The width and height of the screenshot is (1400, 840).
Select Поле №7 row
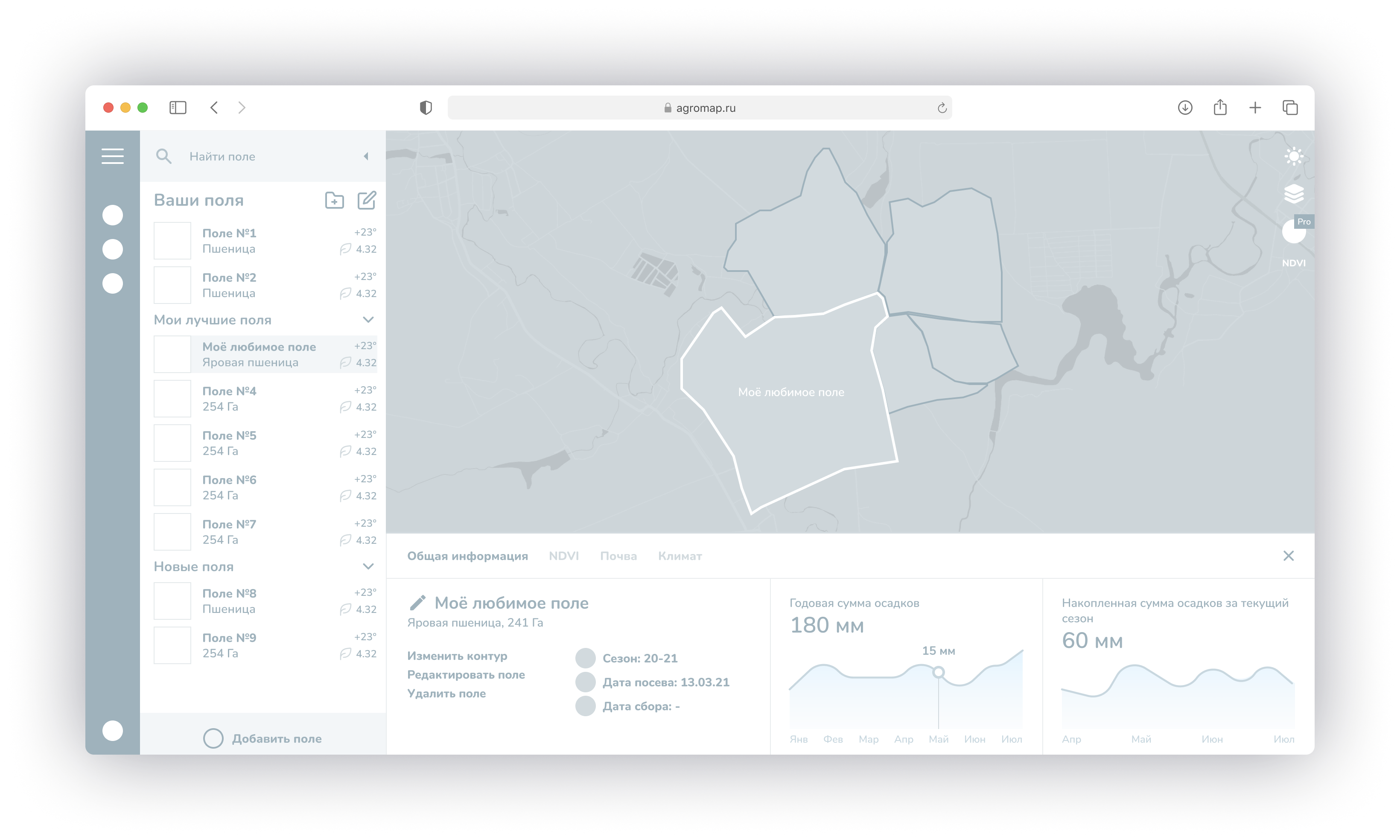pyautogui.click(x=265, y=532)
